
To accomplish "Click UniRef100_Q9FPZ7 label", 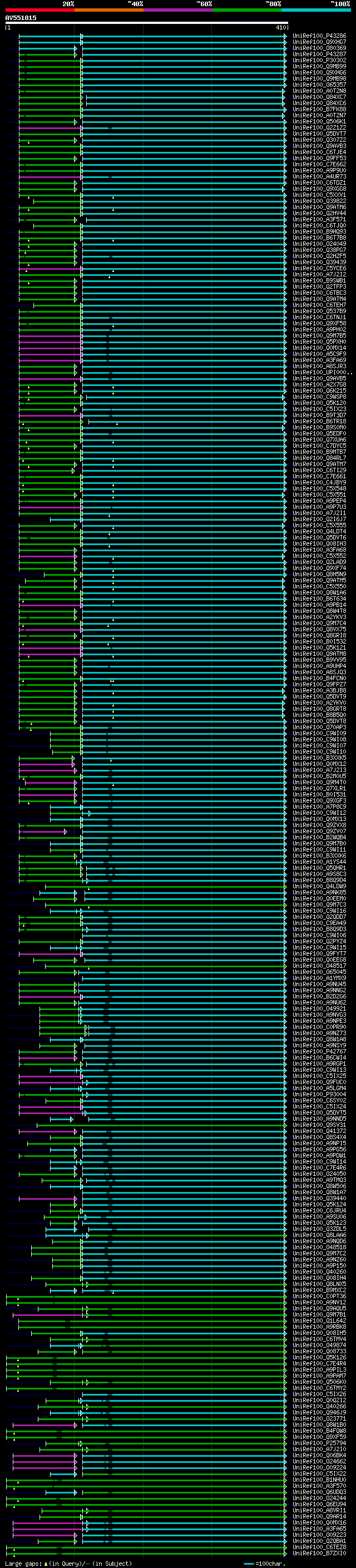I will 319,685.
